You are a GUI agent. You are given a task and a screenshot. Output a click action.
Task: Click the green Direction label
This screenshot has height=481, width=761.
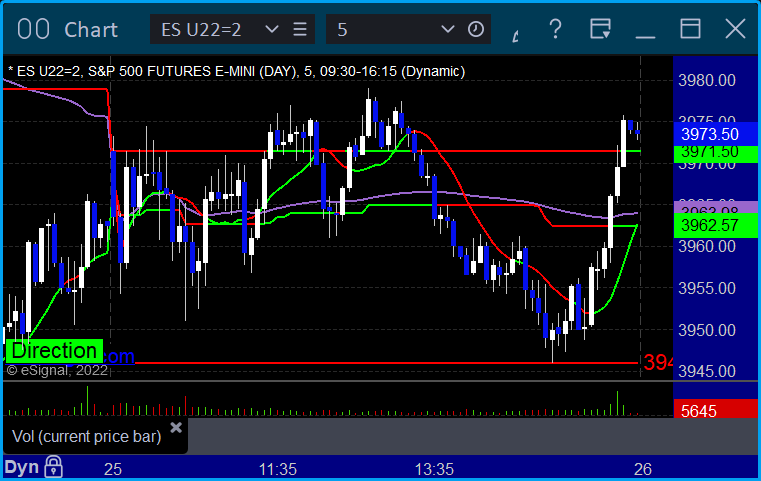click(x=54, y=350)
